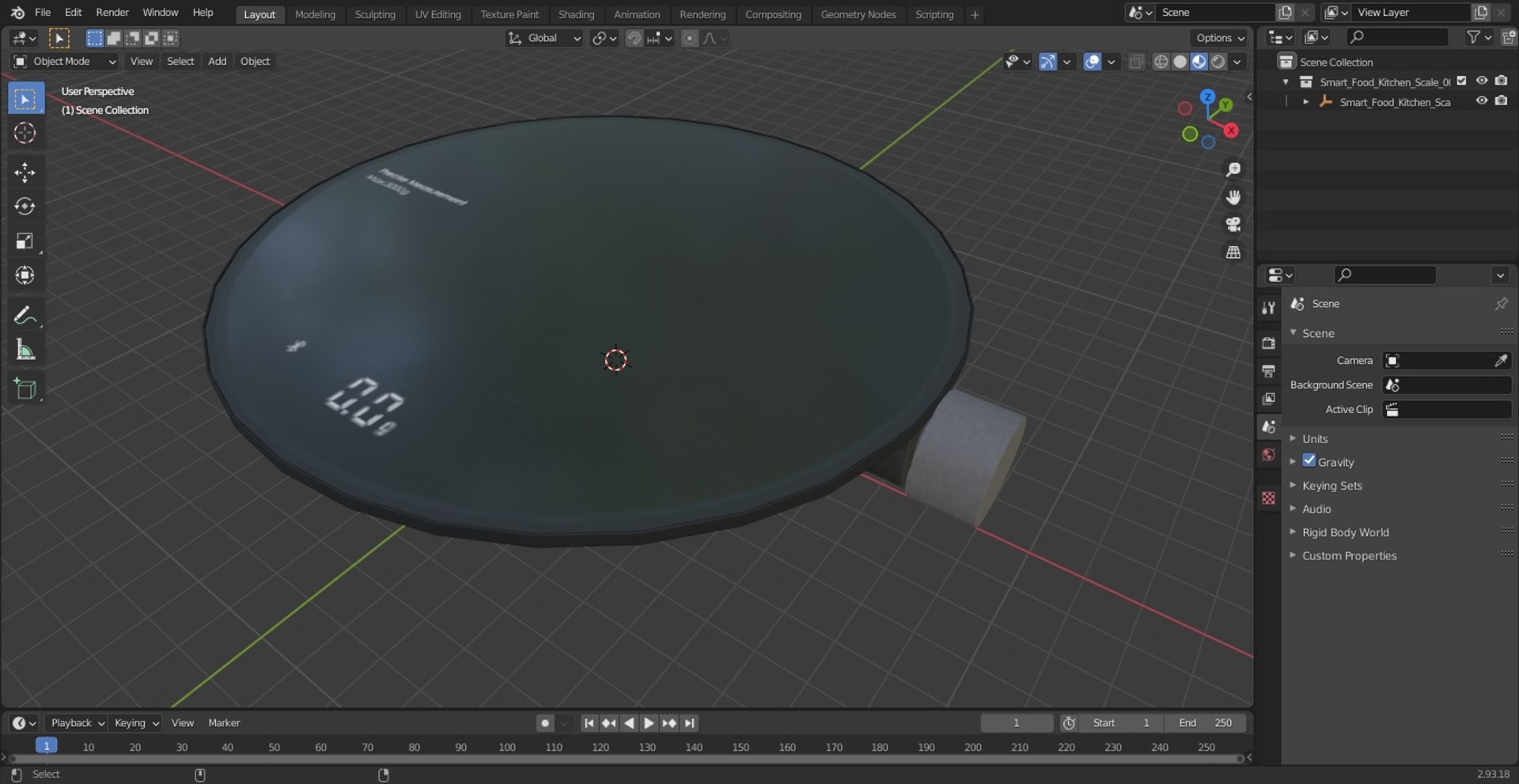The width and height of the screenshot is (1519, 784).
Task: Open the Tool properties tab
Action: coord(1268,308)
